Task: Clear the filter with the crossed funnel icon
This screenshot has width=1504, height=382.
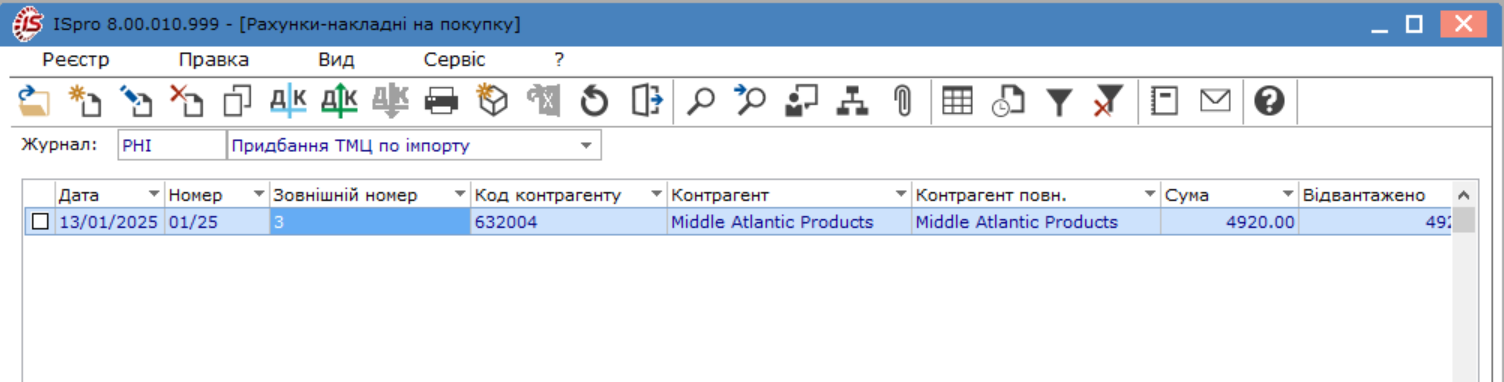Action: [x=1108, y=101]
